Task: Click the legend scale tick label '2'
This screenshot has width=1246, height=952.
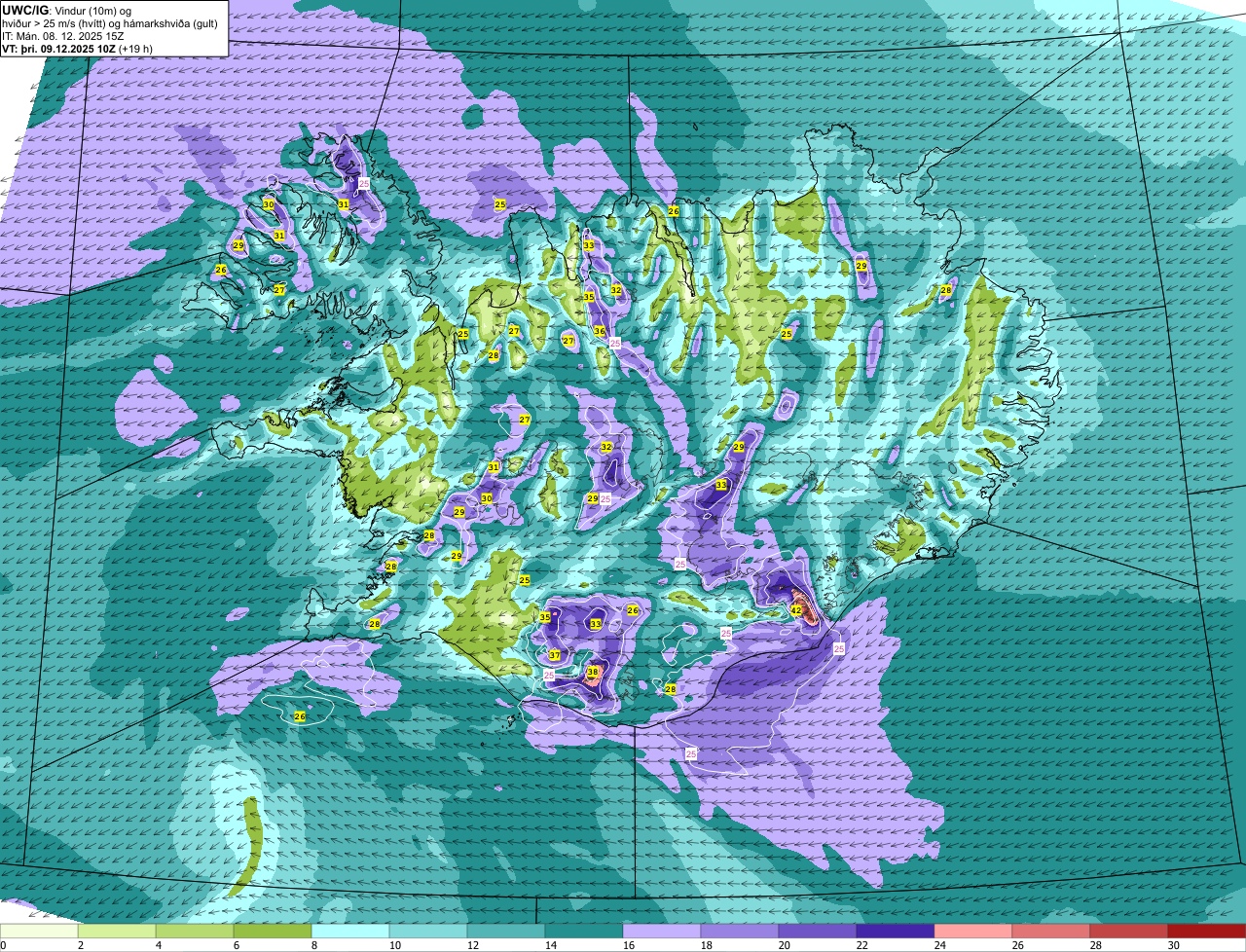Action: [x=81, y=945]
